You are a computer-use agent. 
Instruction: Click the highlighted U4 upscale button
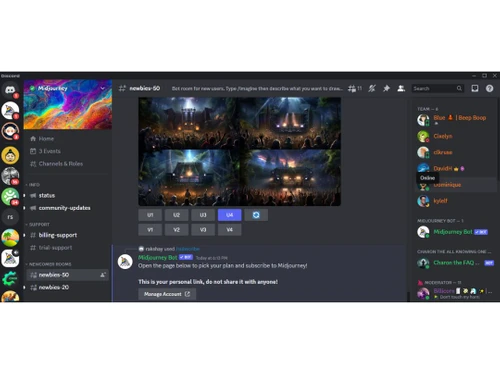229,215
